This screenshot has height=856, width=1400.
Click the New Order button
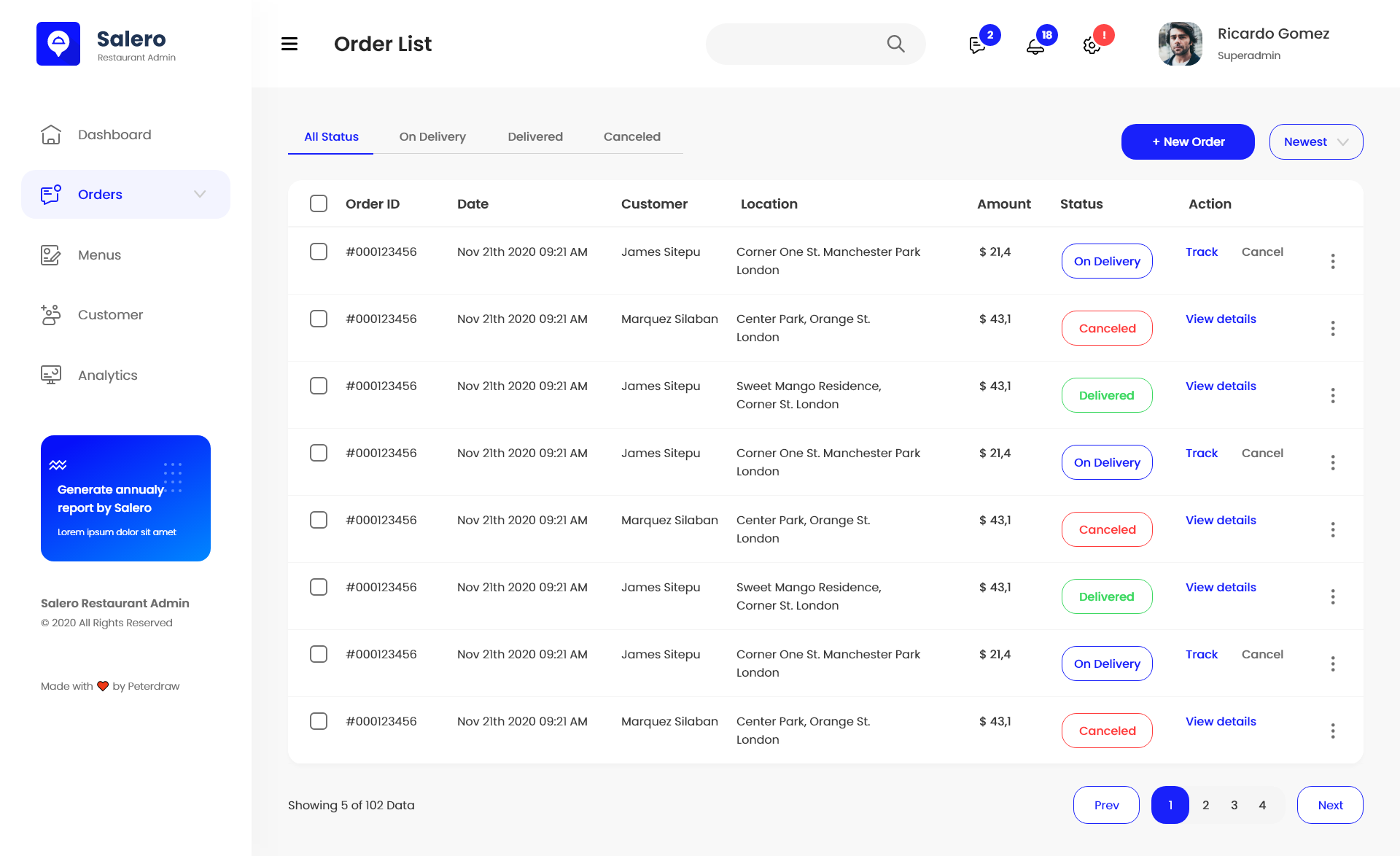(1188, 141)
